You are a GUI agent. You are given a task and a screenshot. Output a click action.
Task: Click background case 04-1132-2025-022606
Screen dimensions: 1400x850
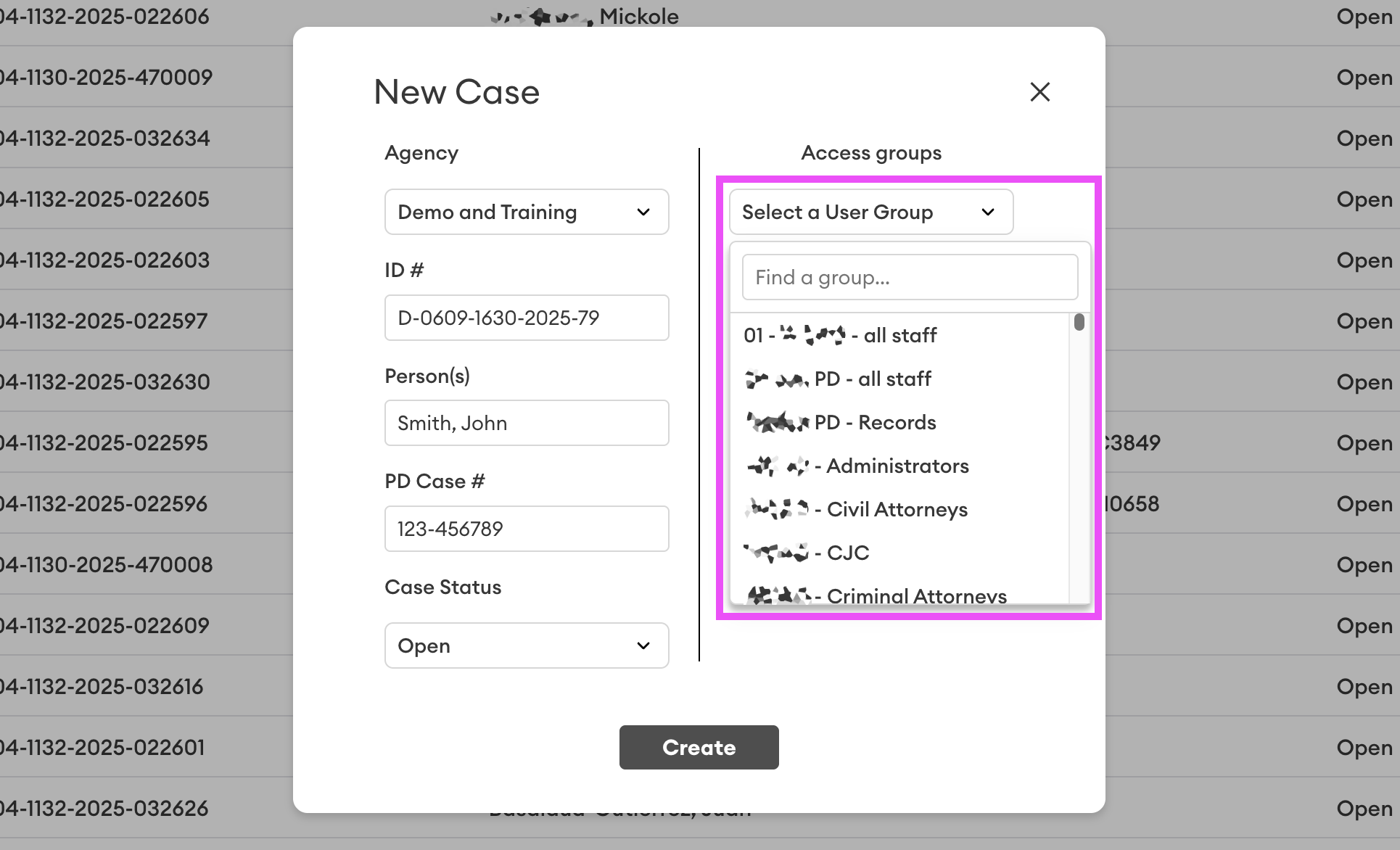coord(104,16)
